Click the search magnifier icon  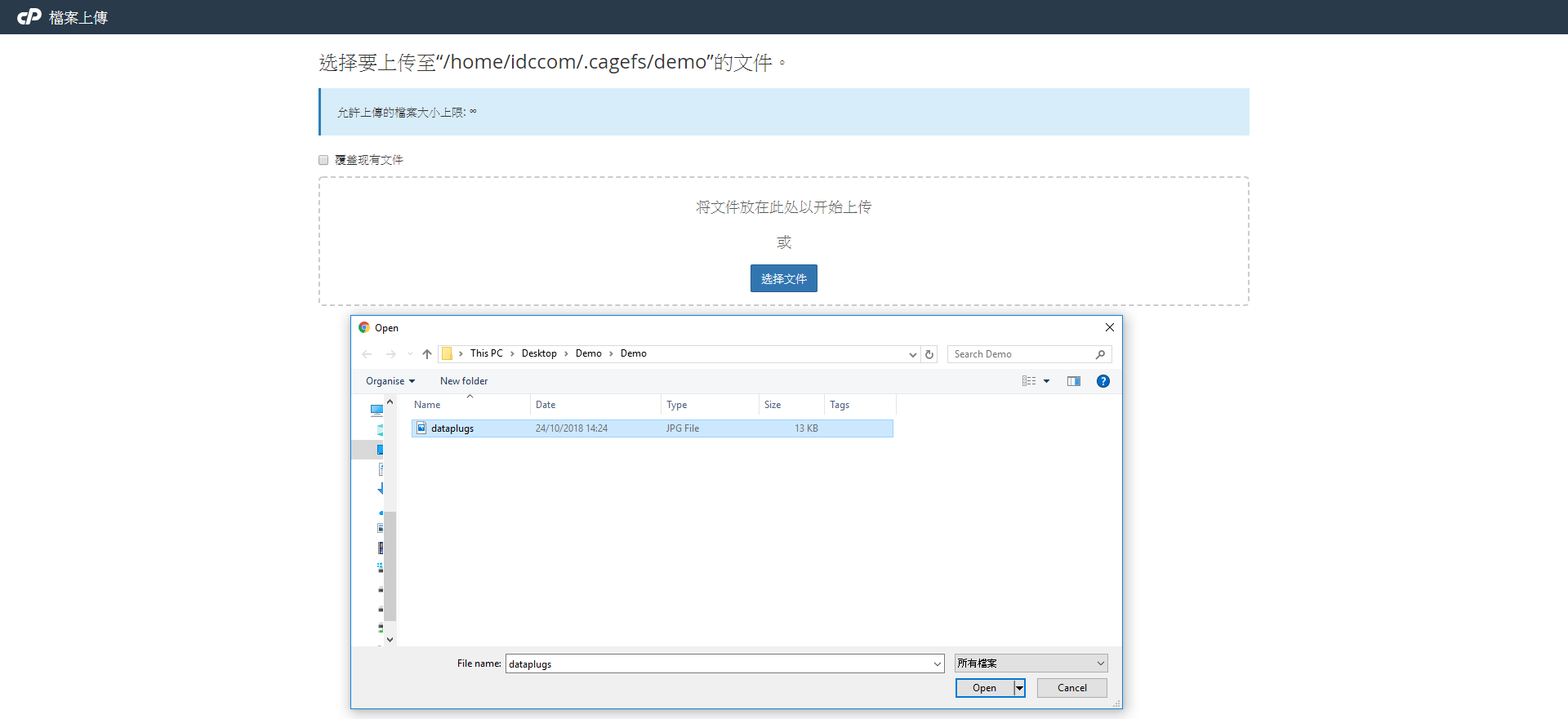pos(1100,354)
